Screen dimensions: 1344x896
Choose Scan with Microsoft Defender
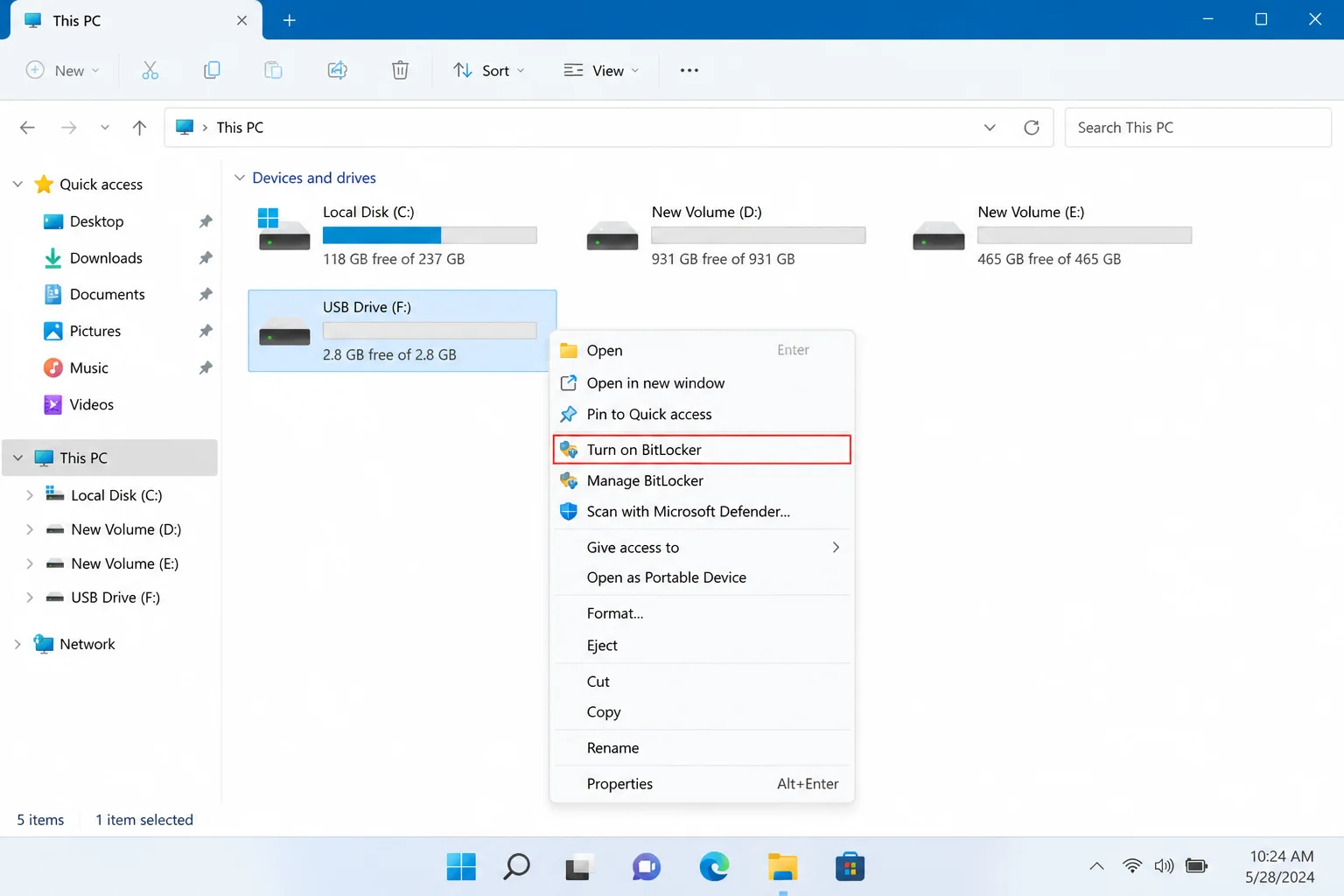702,512
